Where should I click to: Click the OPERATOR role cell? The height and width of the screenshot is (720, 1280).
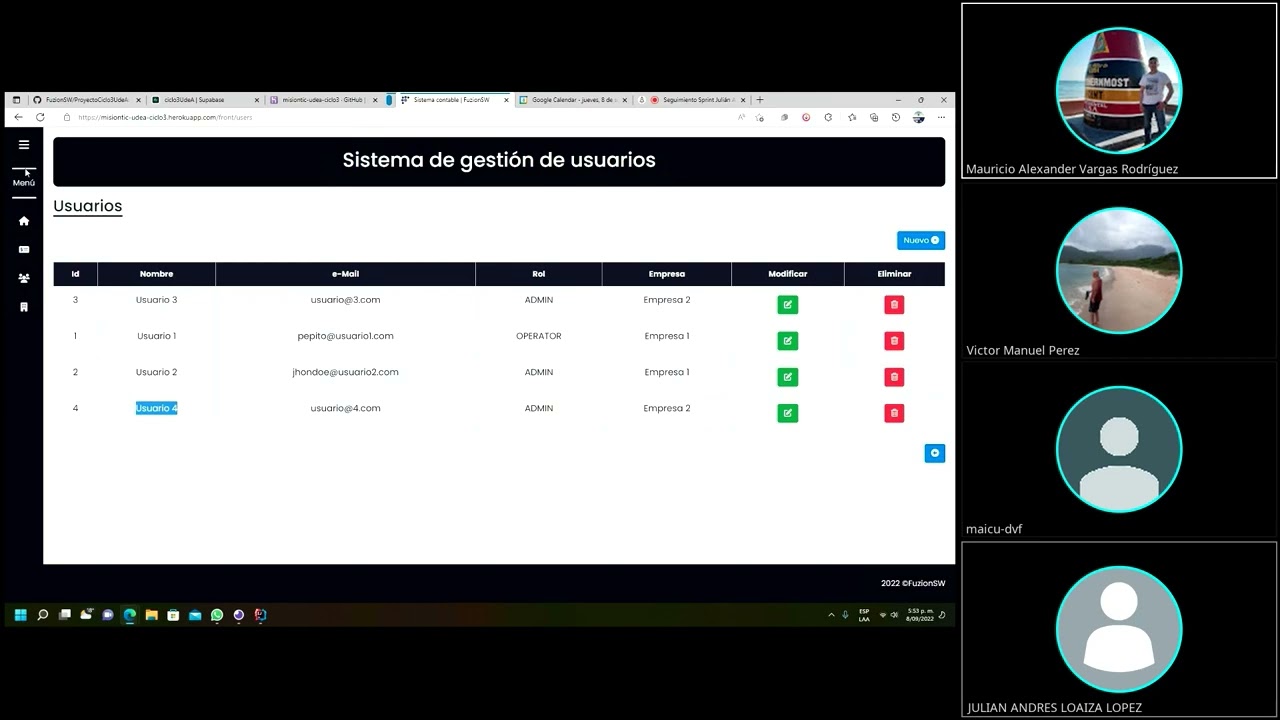pos(539,336)
